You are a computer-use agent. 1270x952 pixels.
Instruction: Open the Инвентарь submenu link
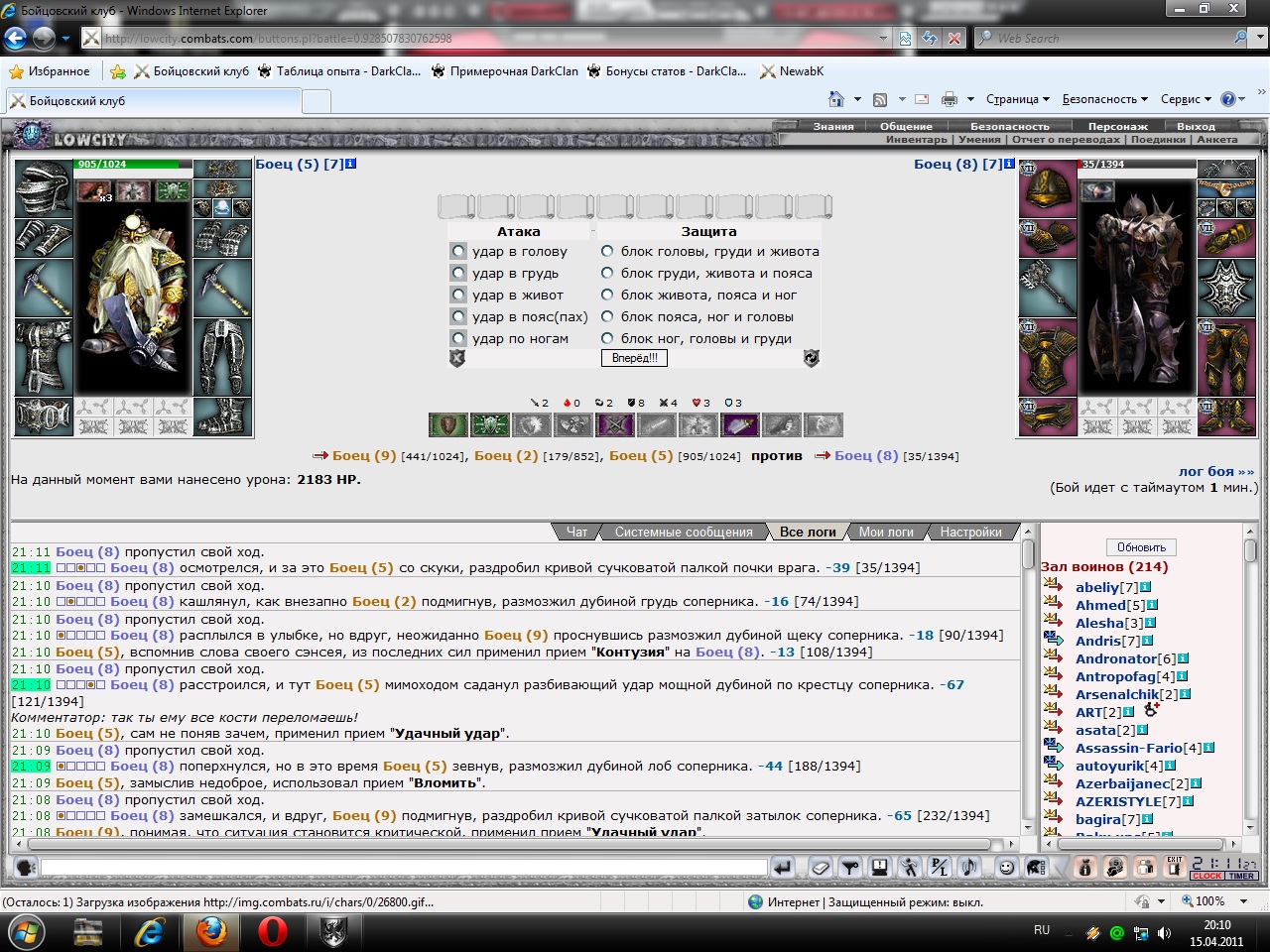click(x=917, y=140)
